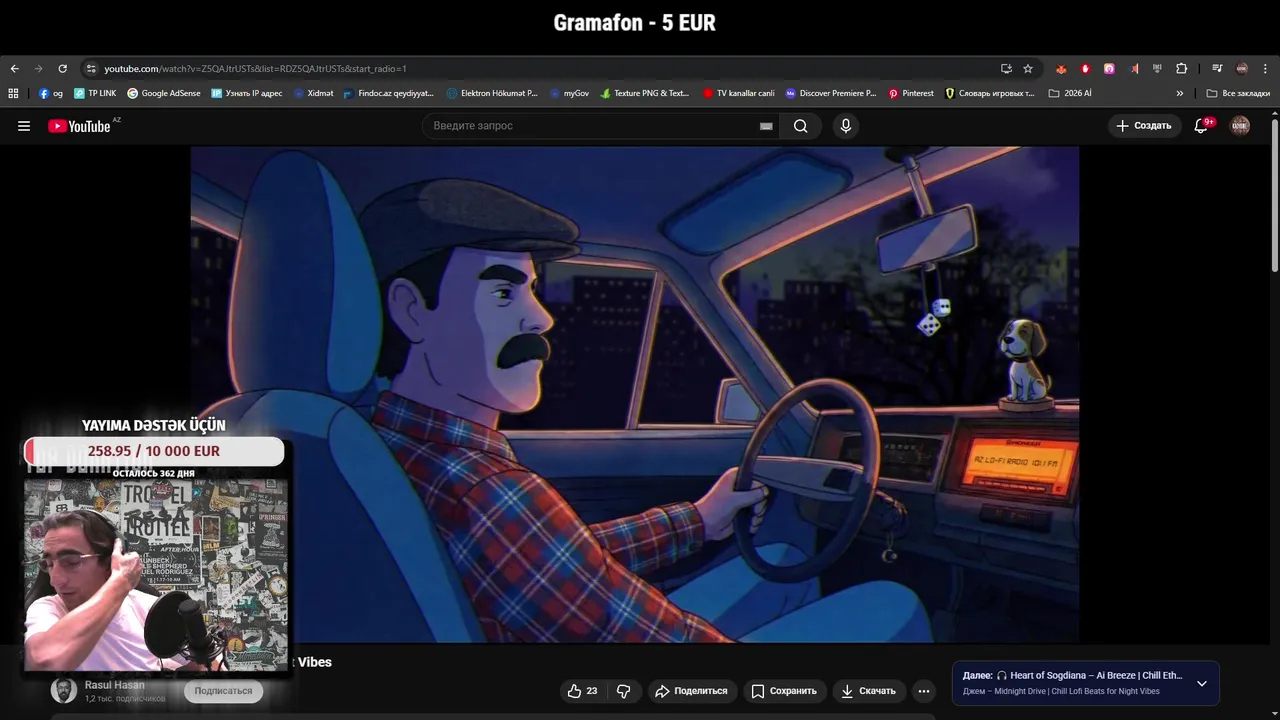This screenshot has width=1280, height=720.
Task: Click the 'Поделиться' share button
Action: [x=691, y=691]
